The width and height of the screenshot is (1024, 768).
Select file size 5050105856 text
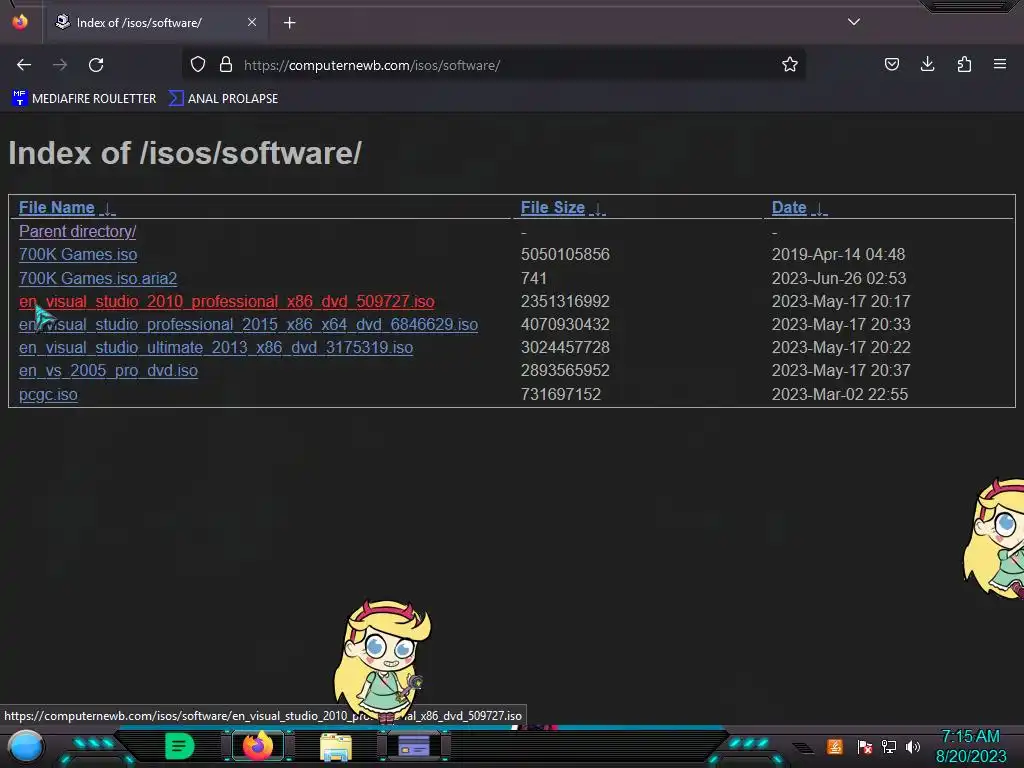pos(565,254)
